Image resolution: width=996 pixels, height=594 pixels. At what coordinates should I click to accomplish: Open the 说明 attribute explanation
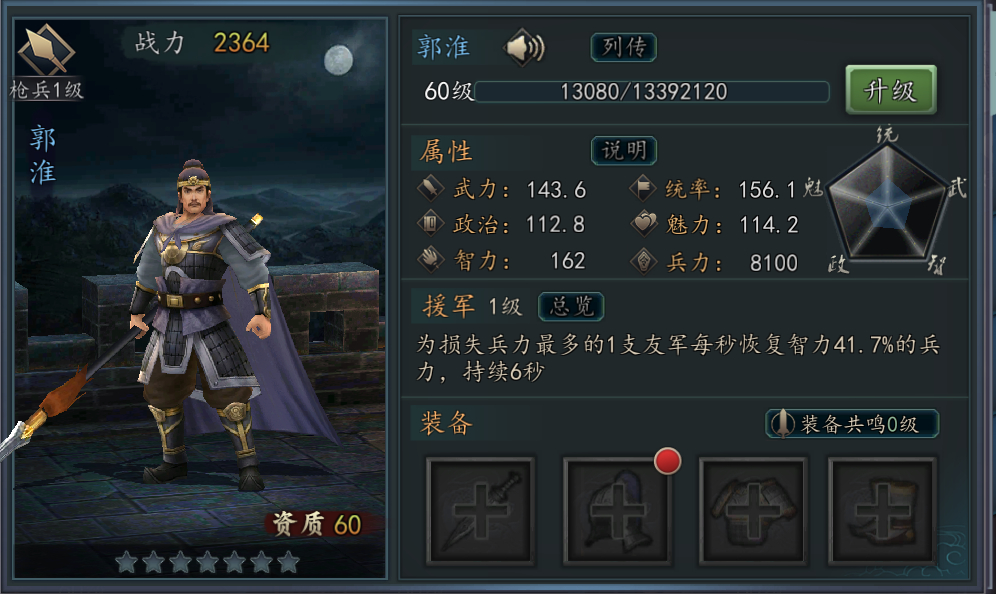coord(624,151)
